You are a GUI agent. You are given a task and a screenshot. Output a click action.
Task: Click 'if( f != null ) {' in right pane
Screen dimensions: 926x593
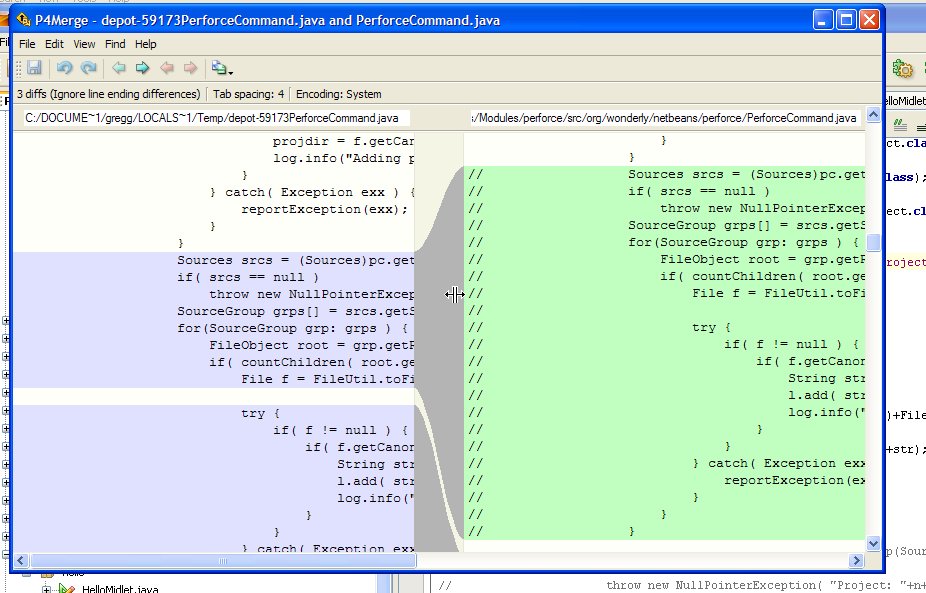(x=791, y=344)
